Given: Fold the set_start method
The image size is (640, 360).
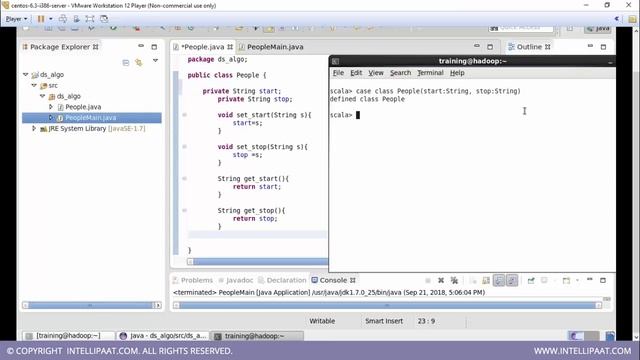Looking at the screenshot, I should point(184,115).
